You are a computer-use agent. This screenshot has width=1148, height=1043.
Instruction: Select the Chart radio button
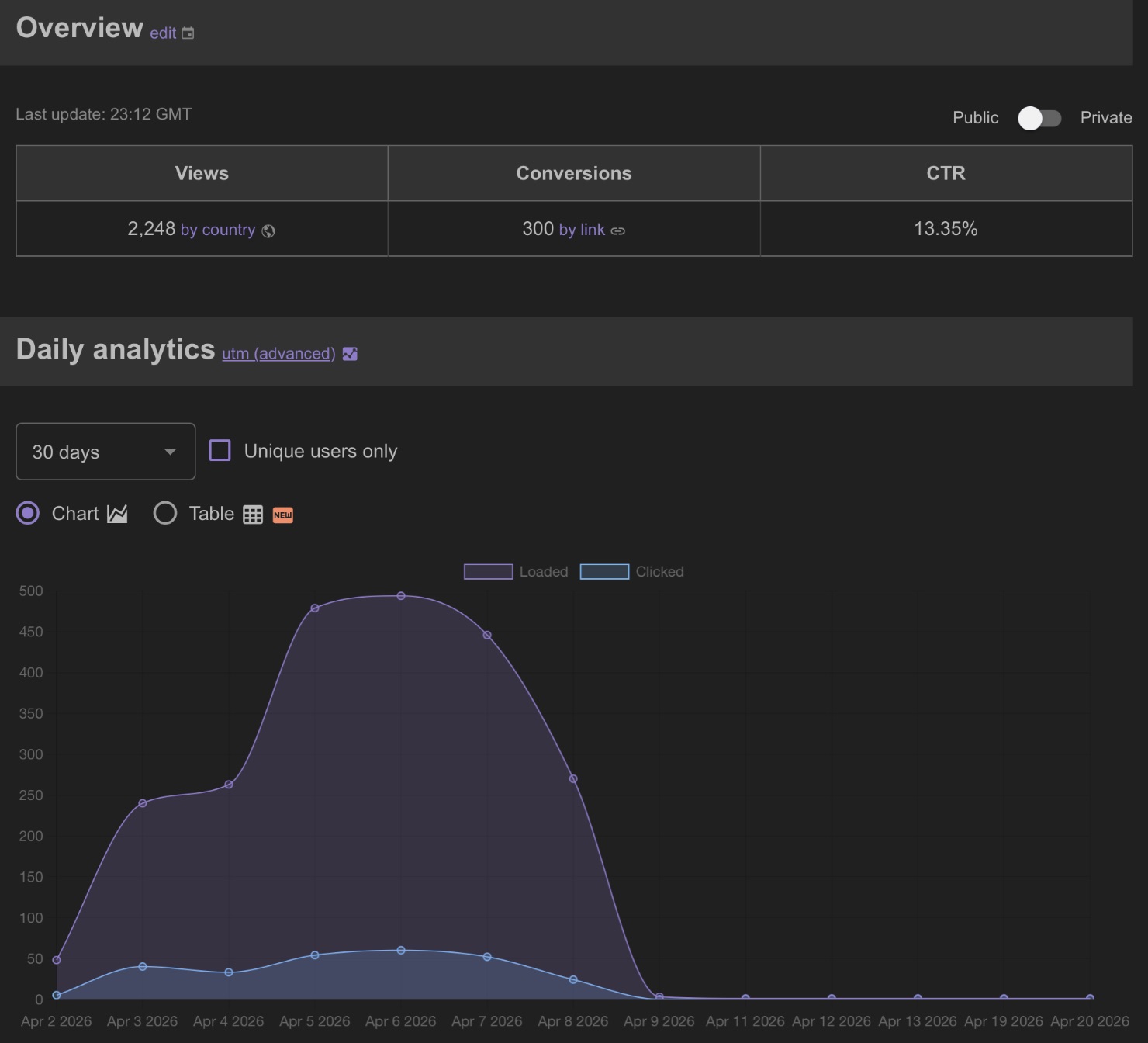[28, 513]
